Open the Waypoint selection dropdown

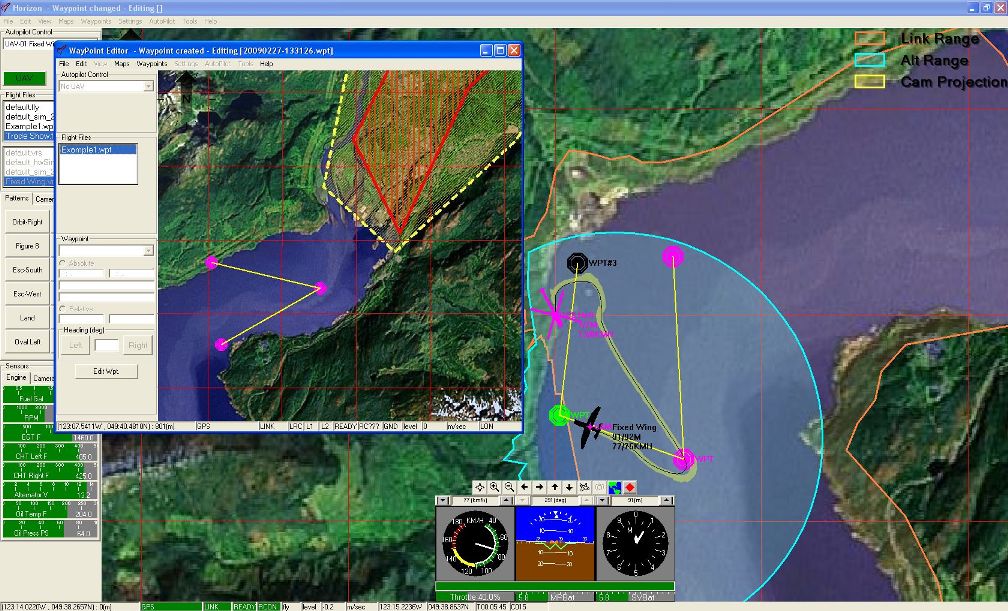click(148, 251)
